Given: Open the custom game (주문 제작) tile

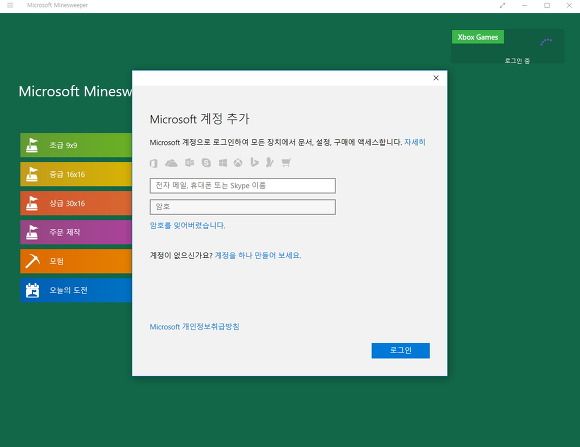Looking at the screenshot, I should (76, 232).
